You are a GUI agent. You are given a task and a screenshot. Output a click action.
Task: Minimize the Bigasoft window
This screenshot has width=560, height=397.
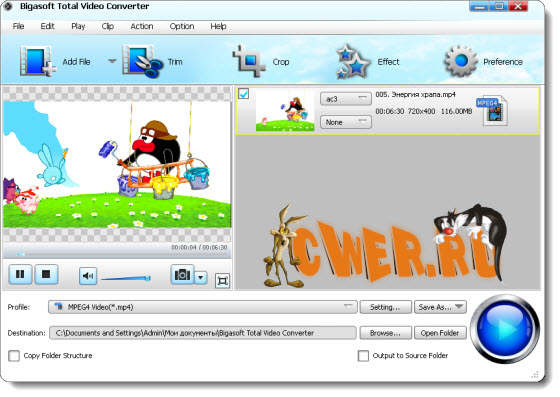point(479,6)
